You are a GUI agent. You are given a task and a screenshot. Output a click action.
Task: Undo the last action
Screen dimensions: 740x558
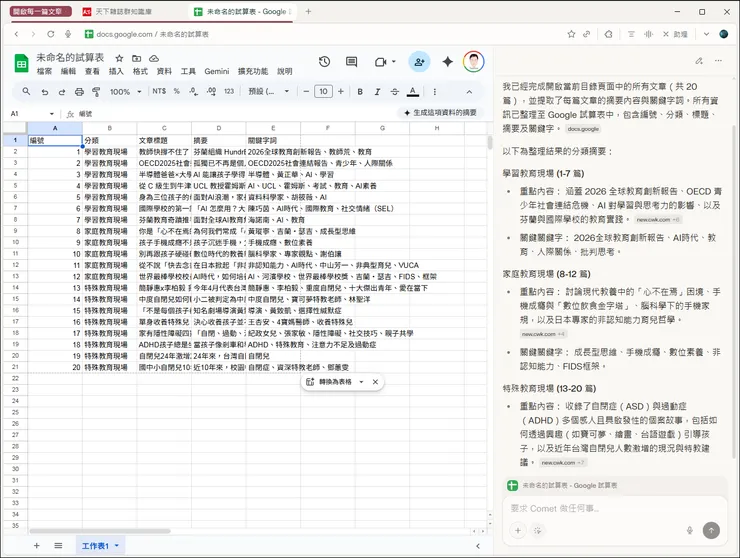[x=44, y=92]
